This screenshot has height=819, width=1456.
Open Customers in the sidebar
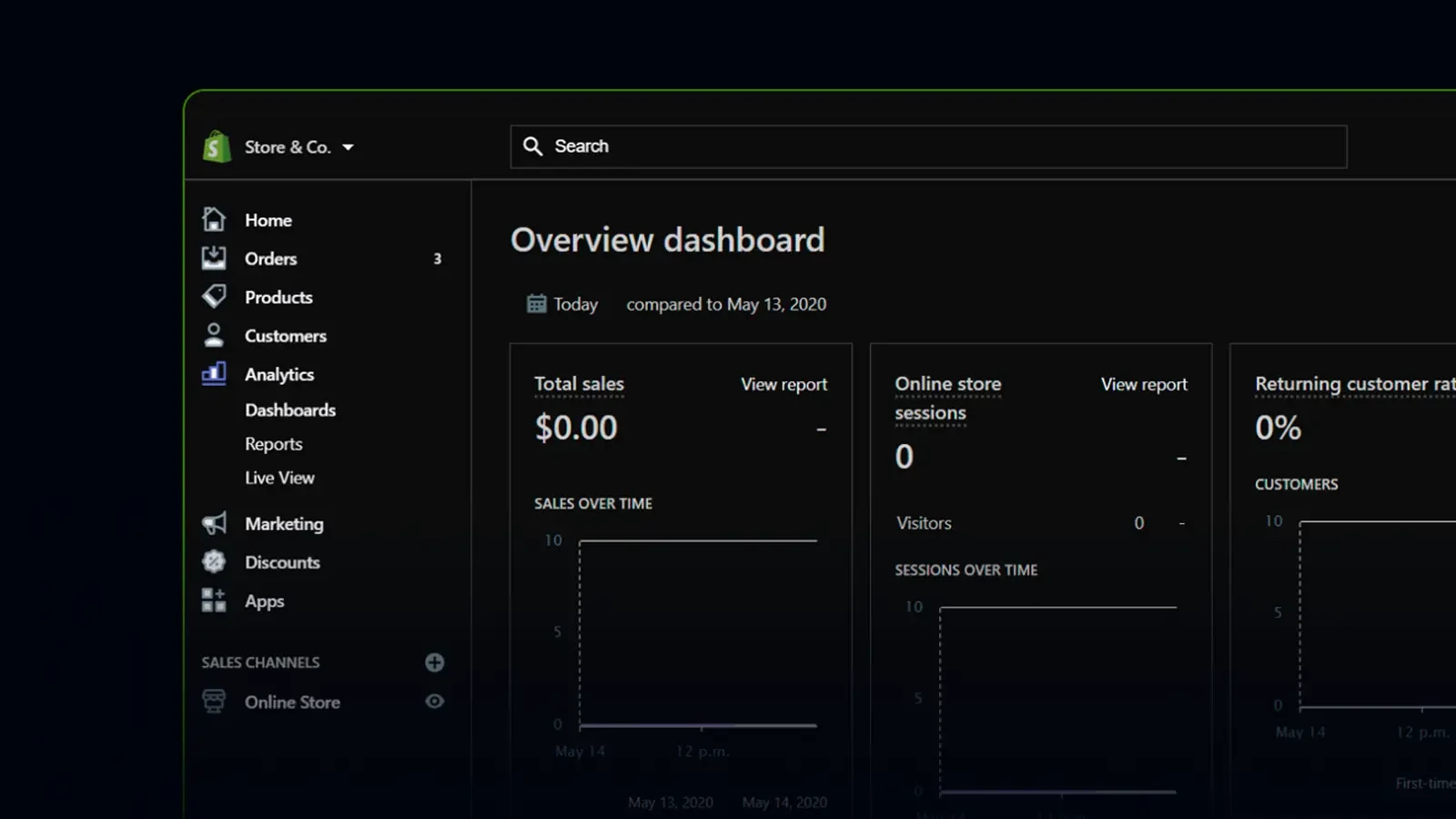[x=285, y=336]
